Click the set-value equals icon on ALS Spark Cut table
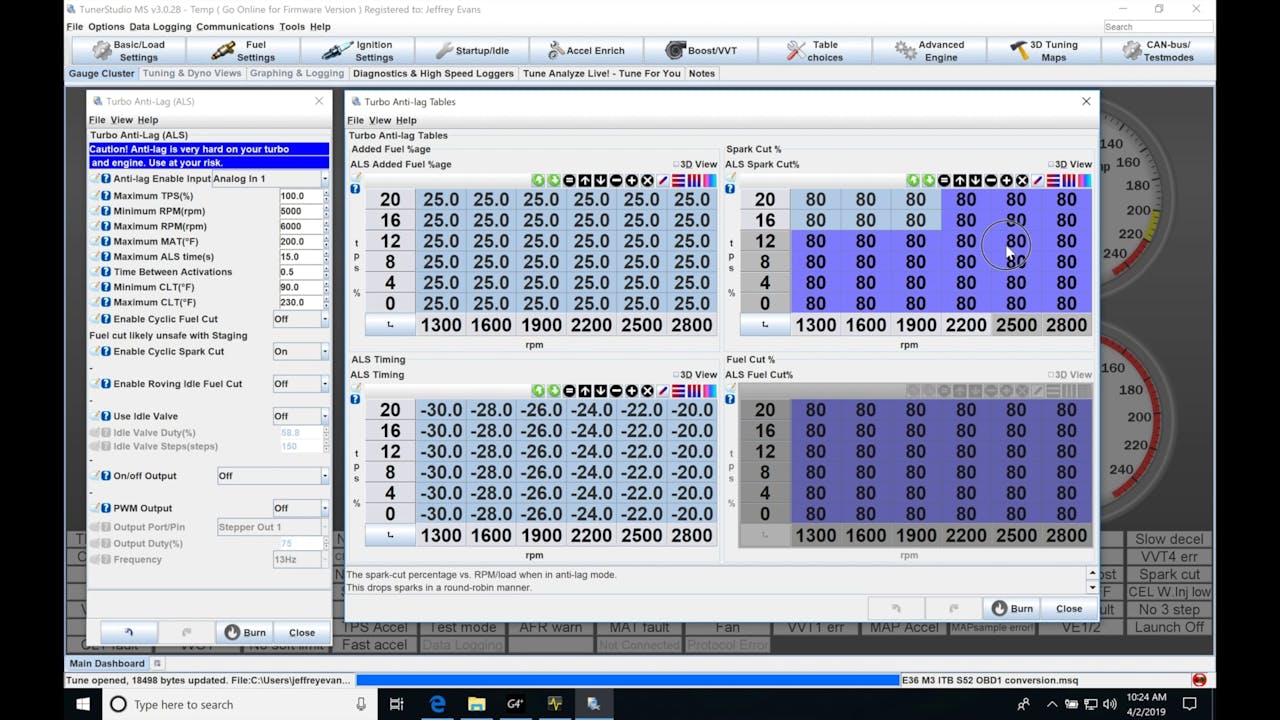The image size is (1280, 720). point(944,181)
